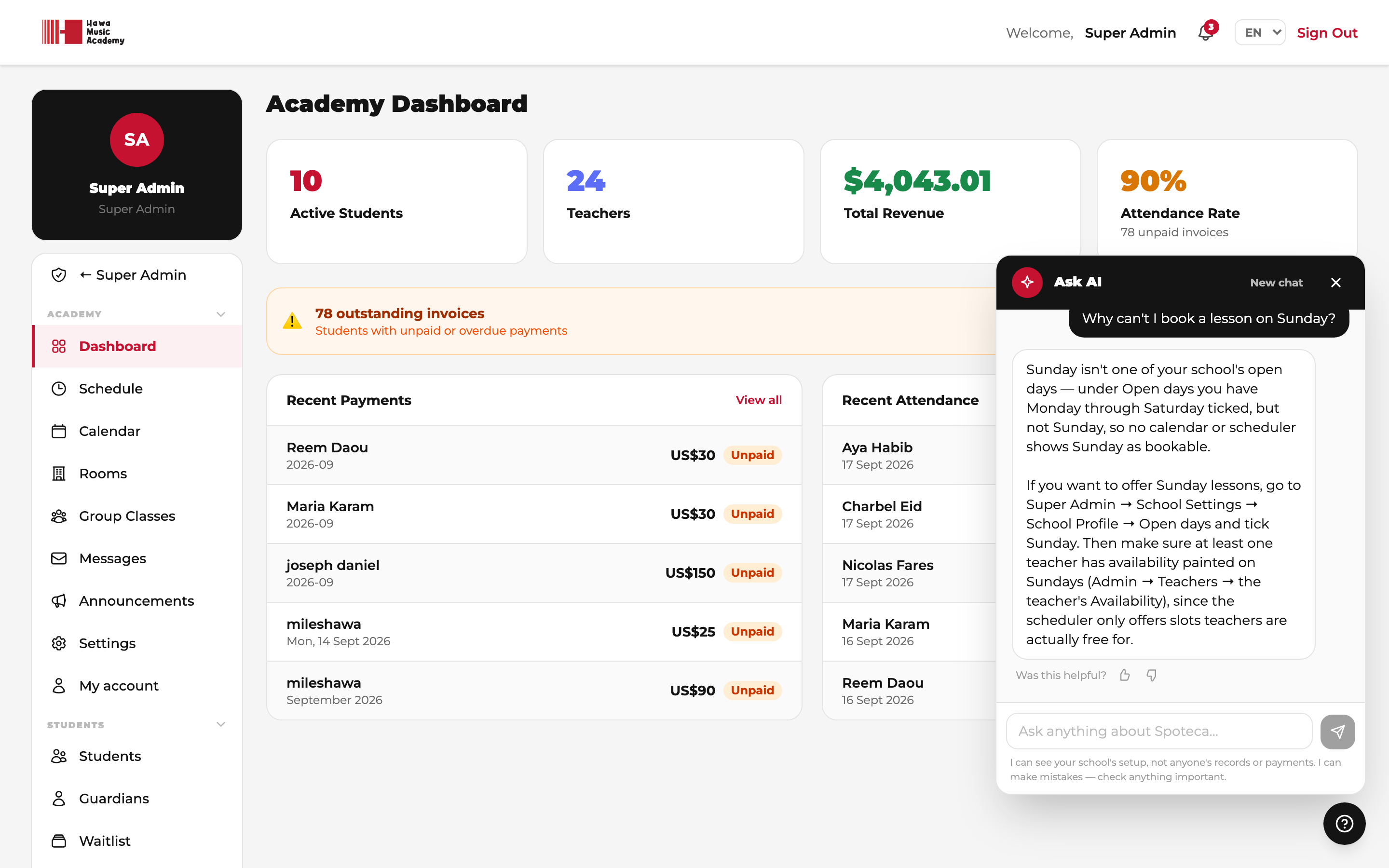Click joseph daniel payment row
The width and height of the screenshot is (1389, 868).
coord(534,573)
